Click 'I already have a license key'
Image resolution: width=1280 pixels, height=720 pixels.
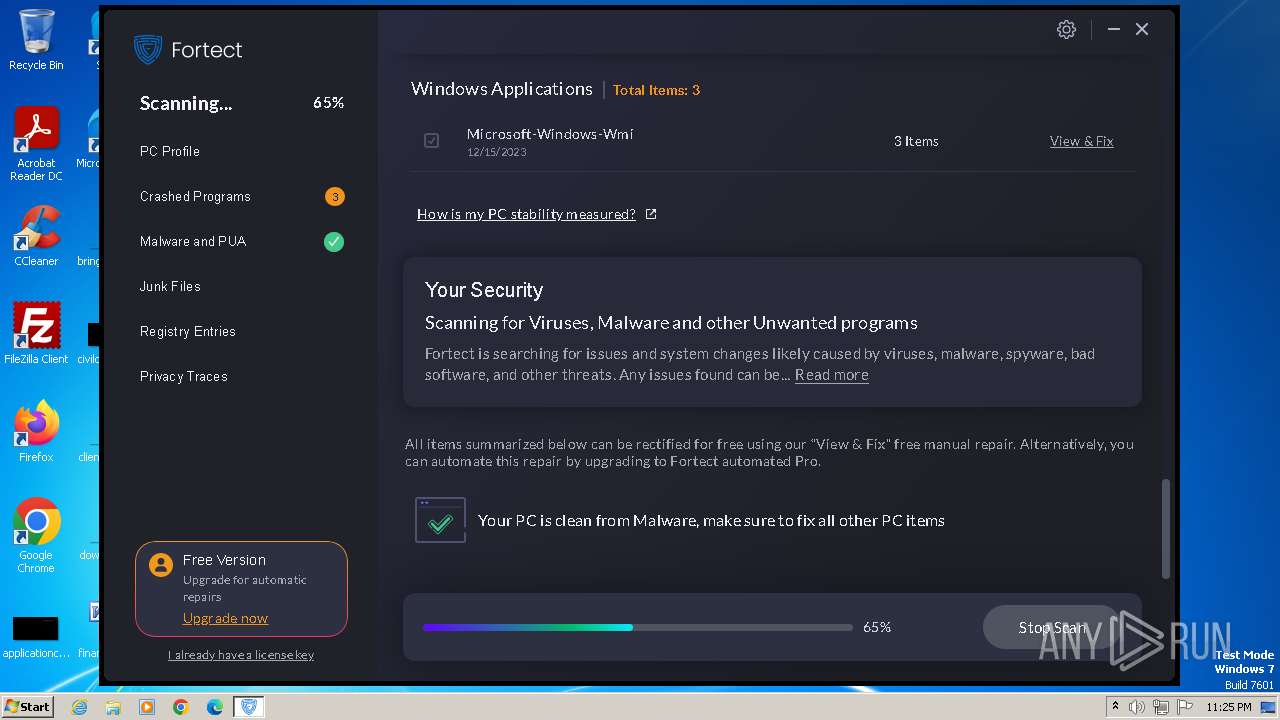pyautogui.click(x=241, y=655)
